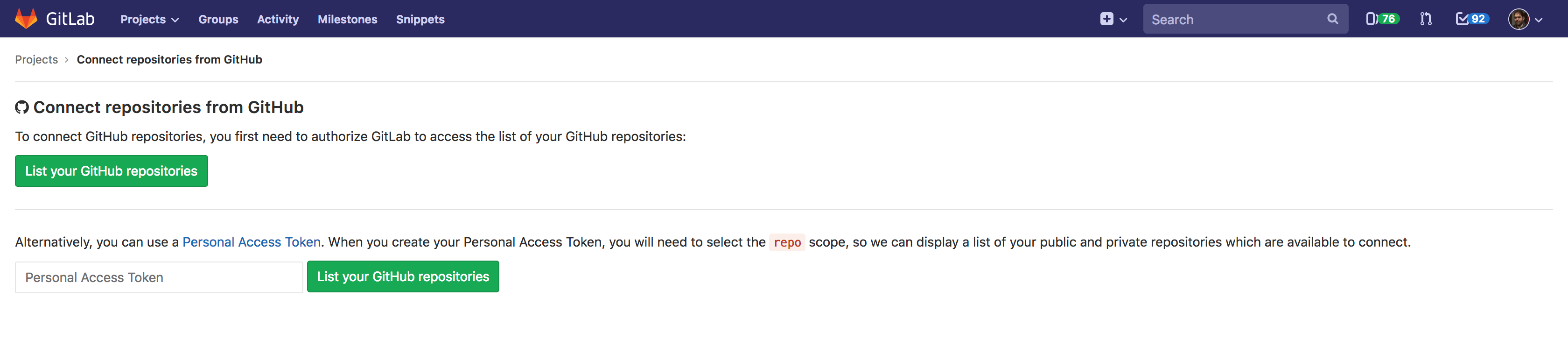This screenshot has width=1568, height=340.
Task: Open the Activity page
Action: 278,19
